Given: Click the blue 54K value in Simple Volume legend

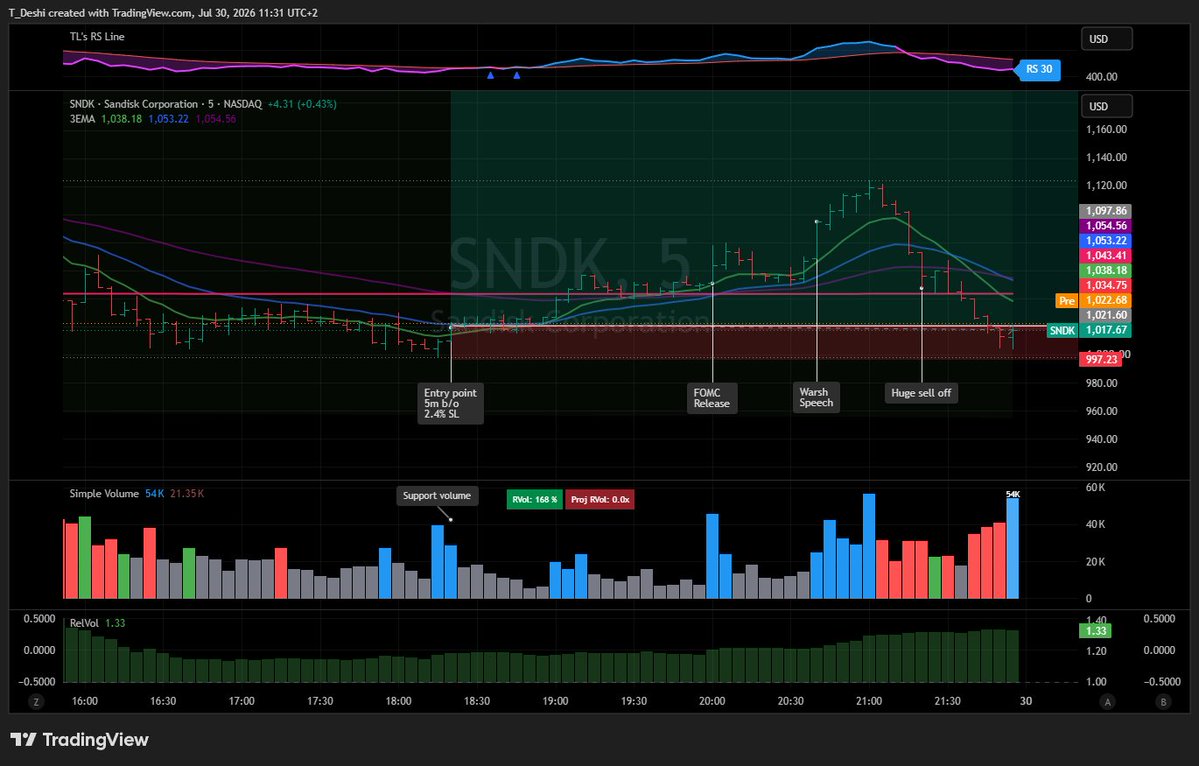Looking at the screenshot, I should coord(154,494).
